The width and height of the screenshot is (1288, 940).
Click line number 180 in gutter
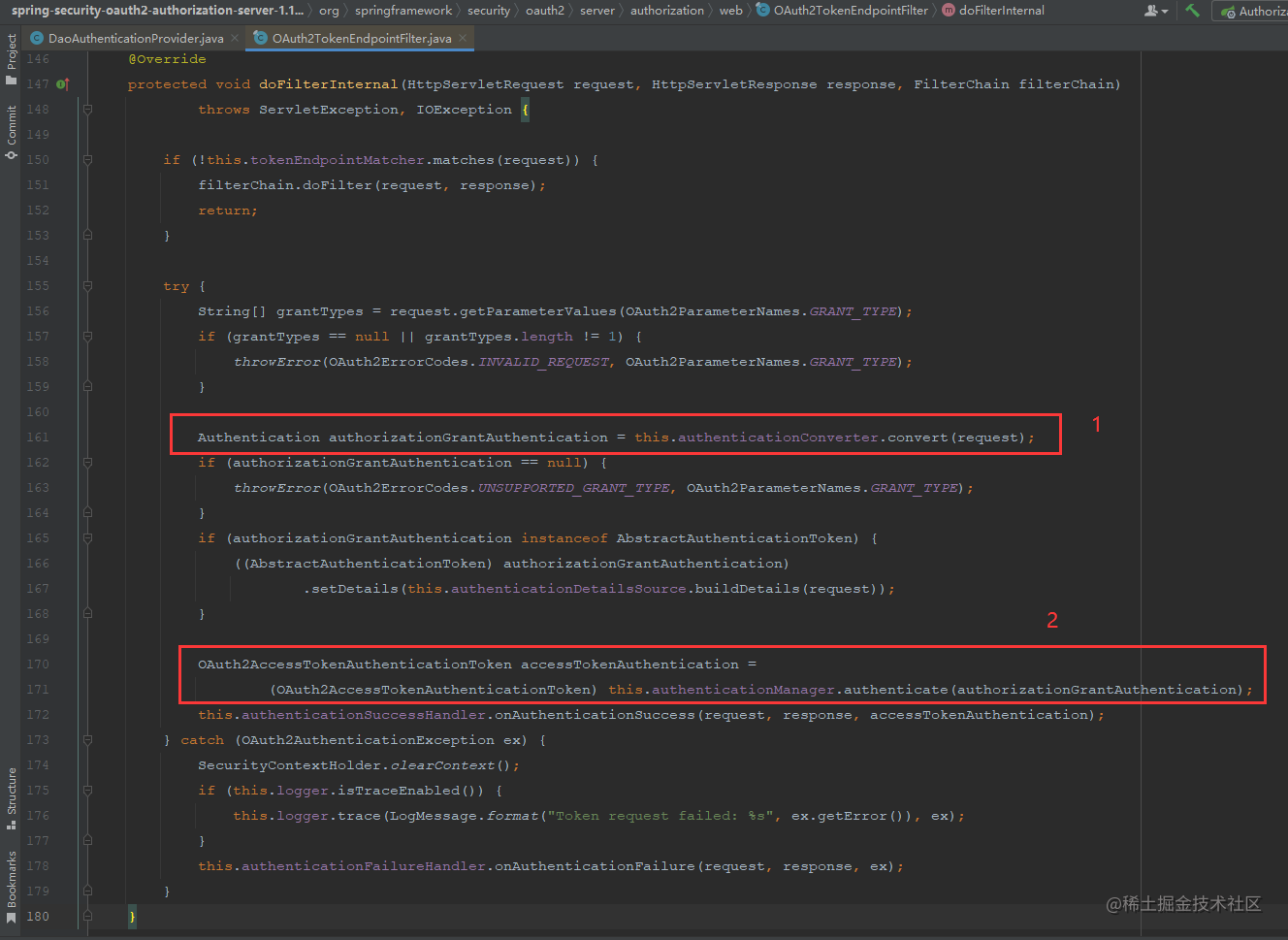tap(38, 917)
